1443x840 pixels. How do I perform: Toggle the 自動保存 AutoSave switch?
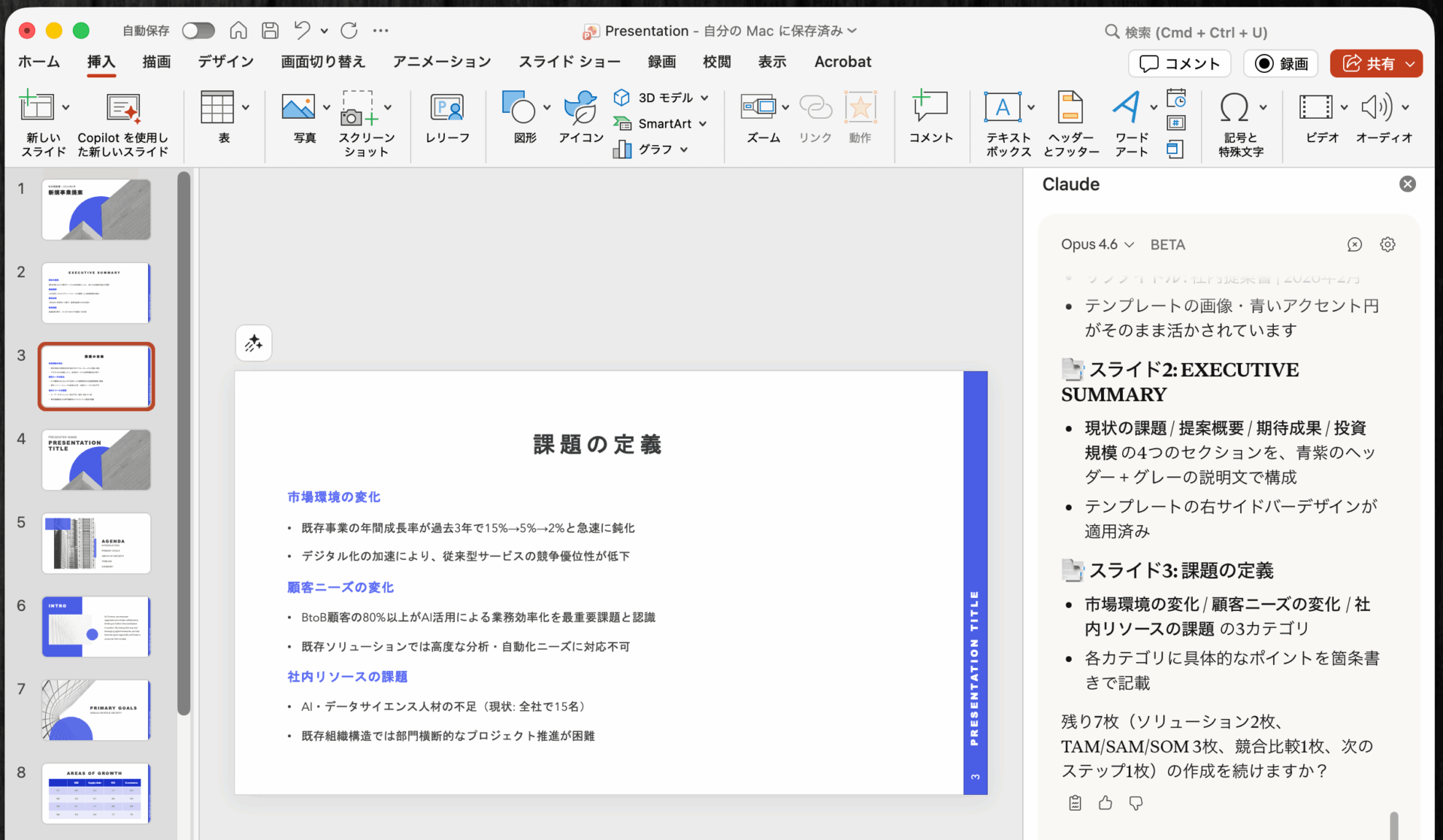(198, 30)
